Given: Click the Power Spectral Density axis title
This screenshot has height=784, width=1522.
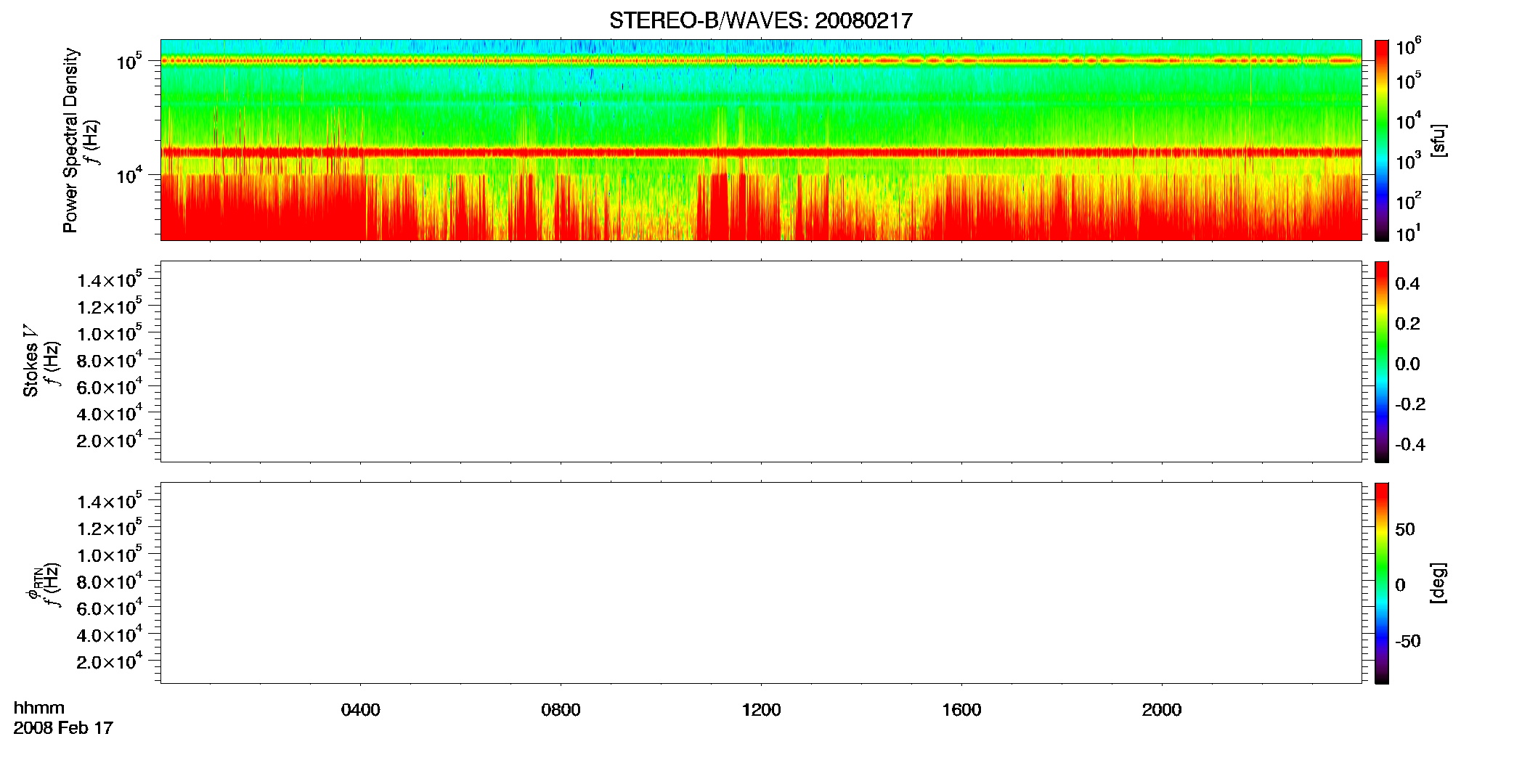Looking at the screenshot, I should (x=70, y=140).
